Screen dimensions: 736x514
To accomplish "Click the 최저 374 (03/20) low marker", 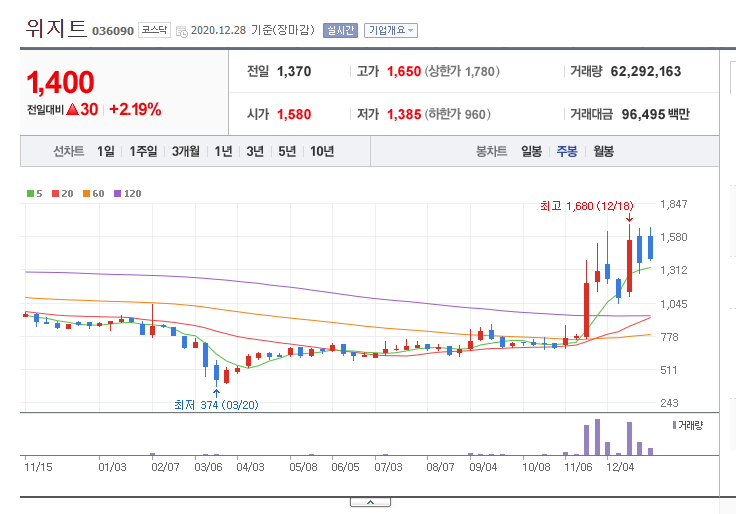I will (216, 405).
